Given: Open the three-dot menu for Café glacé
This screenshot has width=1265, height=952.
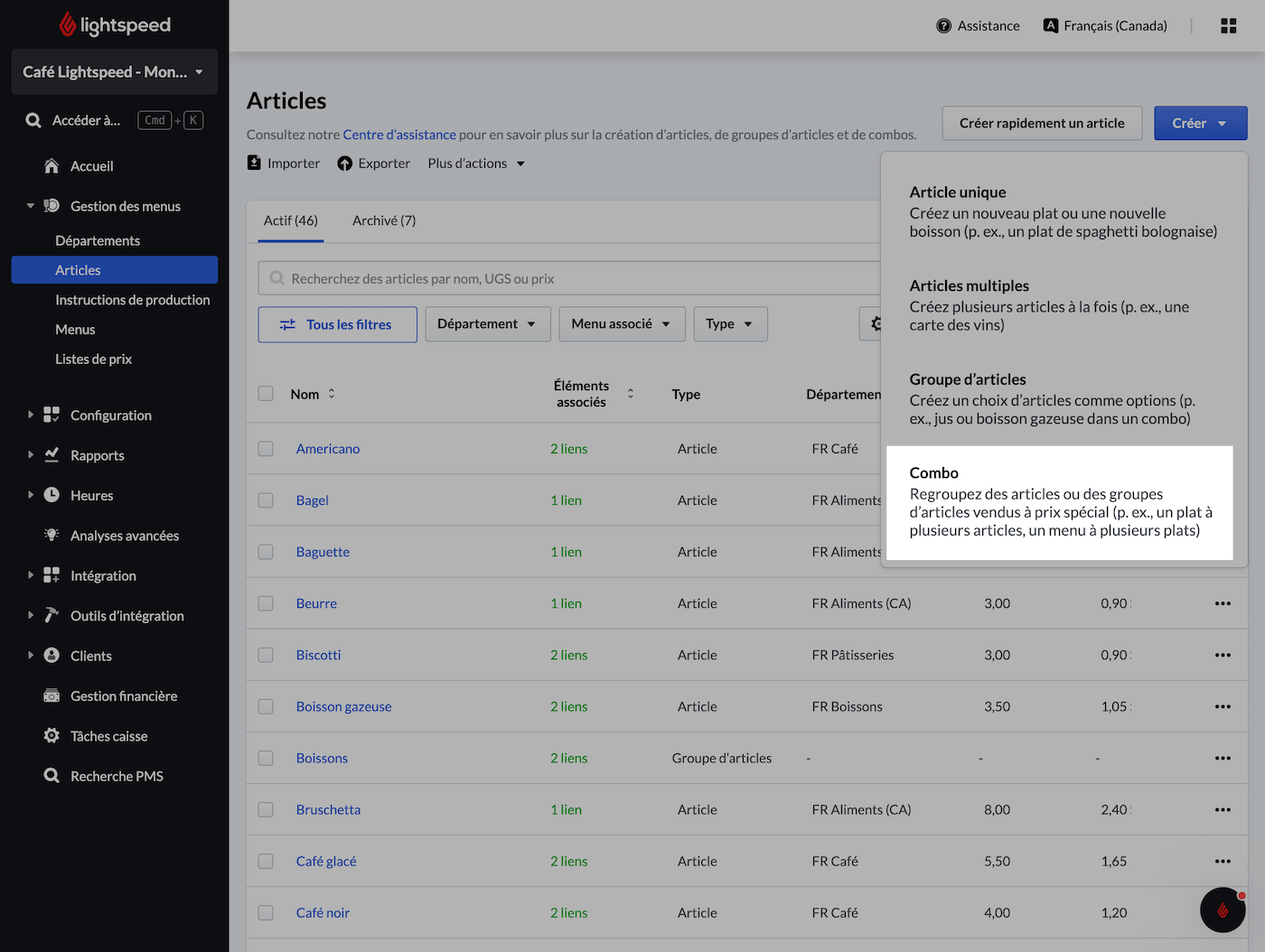Looking at the screenshot, I should 1223,861.
